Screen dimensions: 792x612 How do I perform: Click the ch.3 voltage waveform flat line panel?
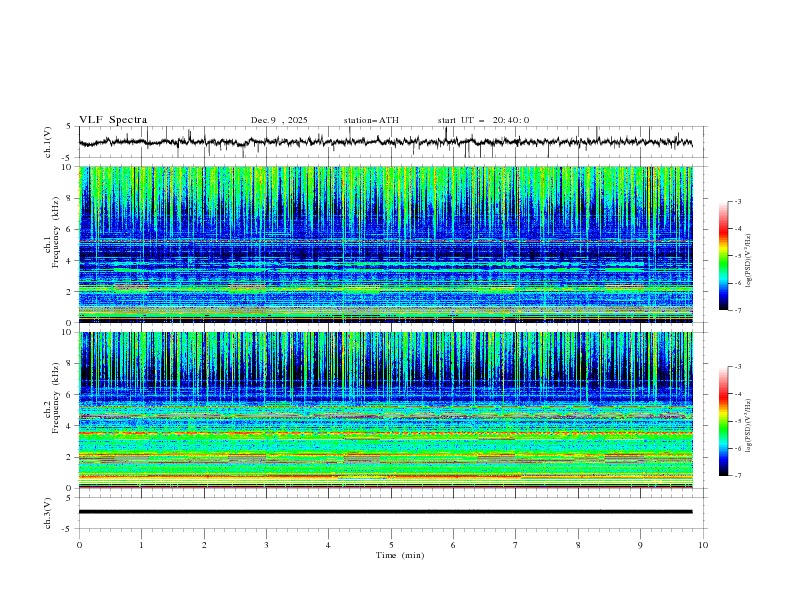click(391, 512)
